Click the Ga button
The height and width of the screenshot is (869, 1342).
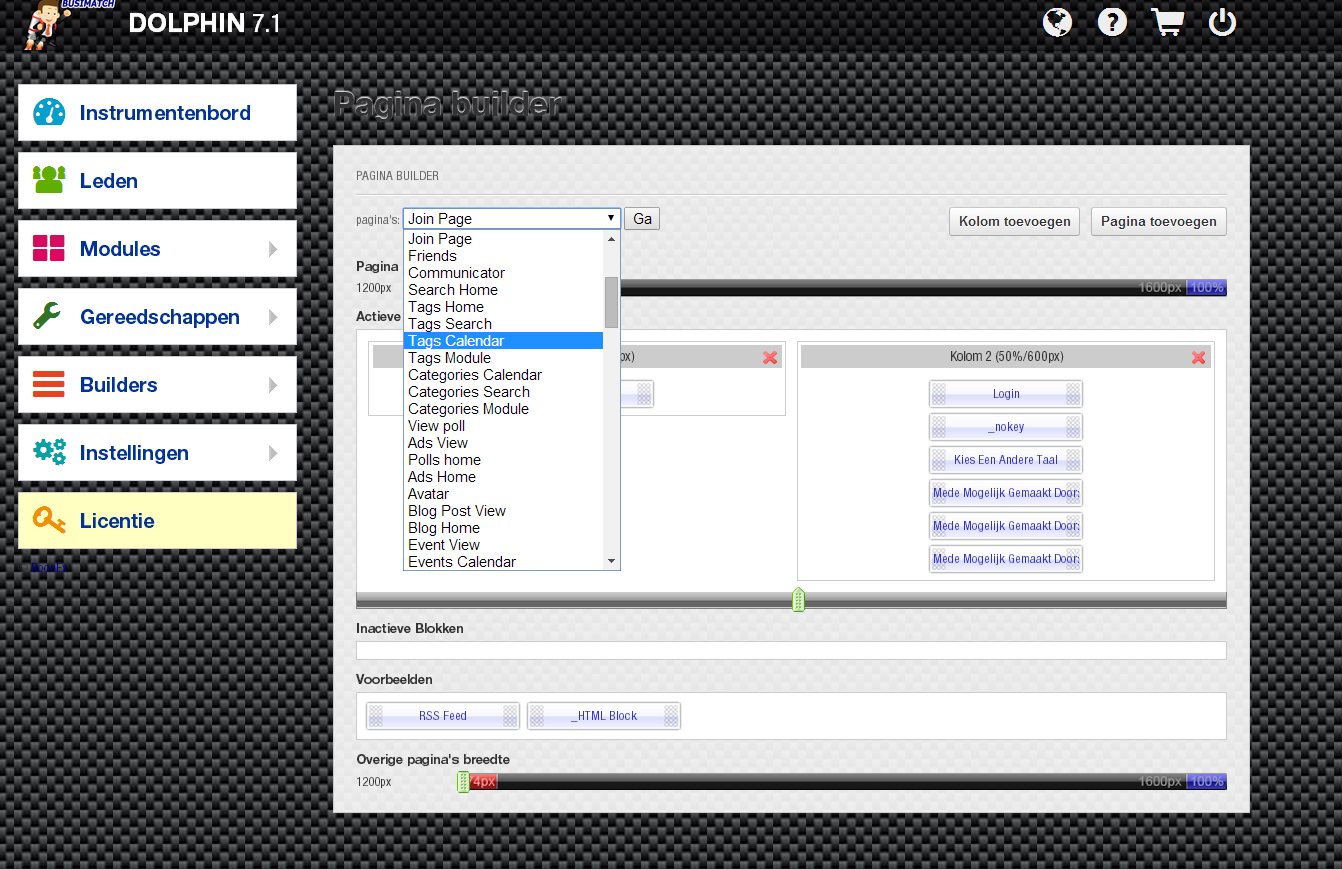point(642,219)
